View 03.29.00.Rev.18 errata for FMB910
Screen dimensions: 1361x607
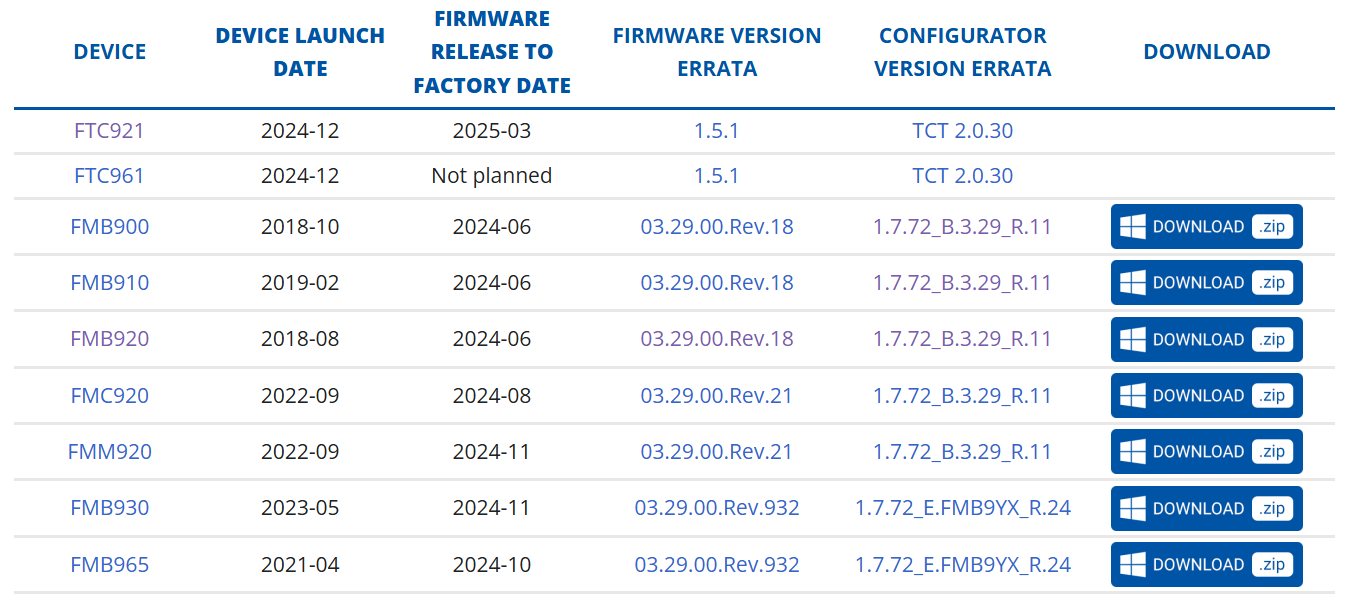717,283
